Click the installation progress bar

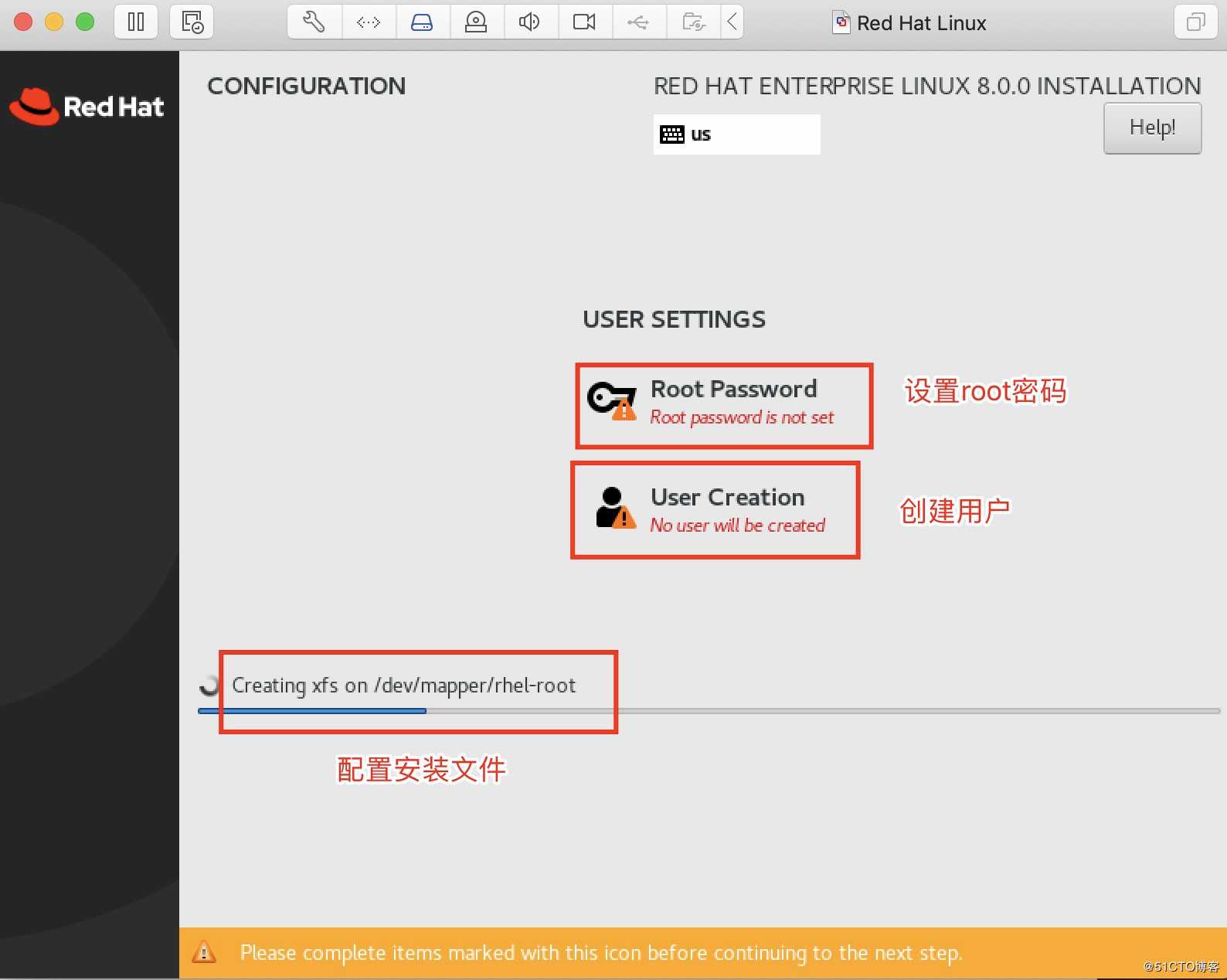pos(709,711)
